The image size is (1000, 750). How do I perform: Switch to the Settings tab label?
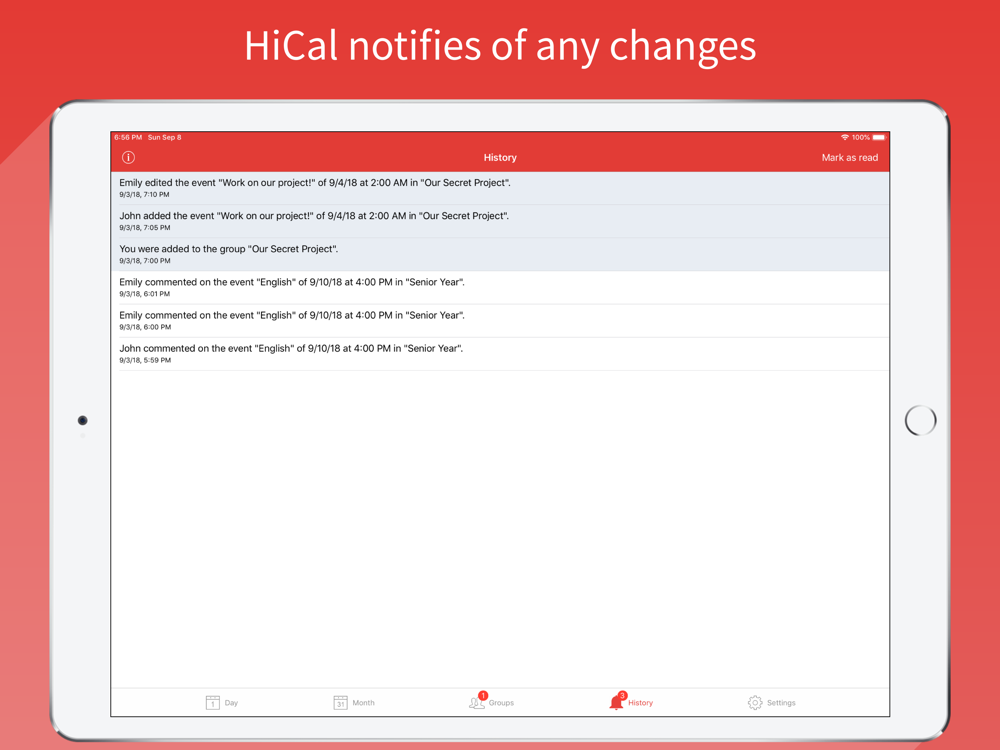pyautogui.click(x=781, y=703)
